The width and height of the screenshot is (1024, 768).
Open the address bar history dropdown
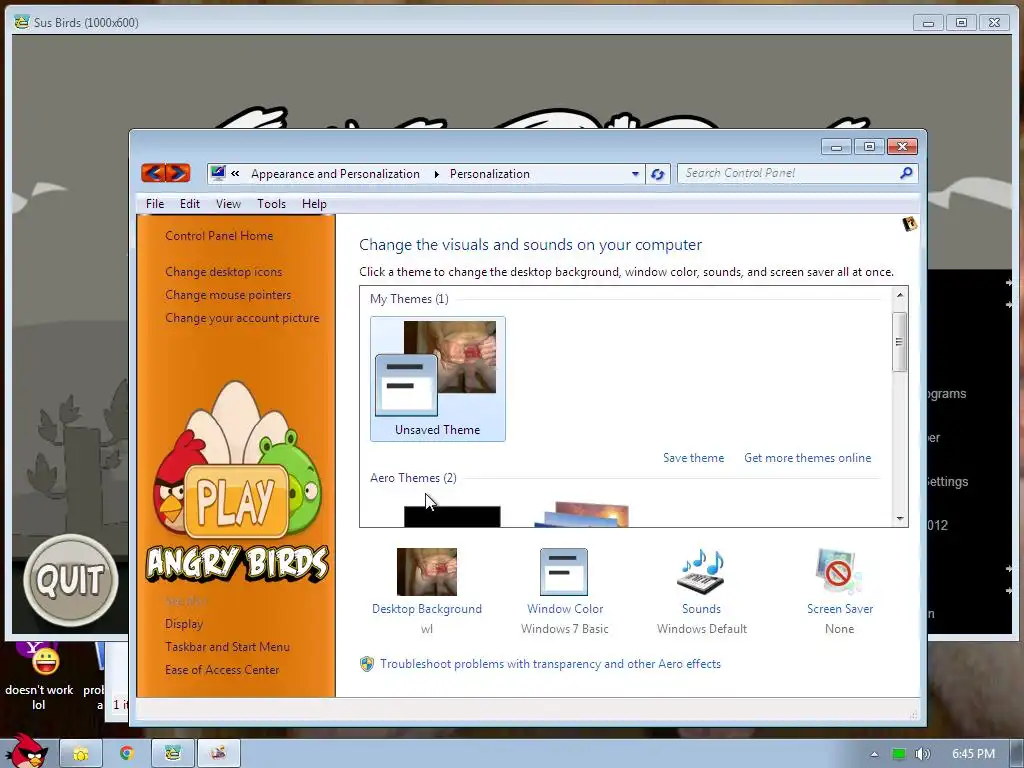tap(635, 174)
